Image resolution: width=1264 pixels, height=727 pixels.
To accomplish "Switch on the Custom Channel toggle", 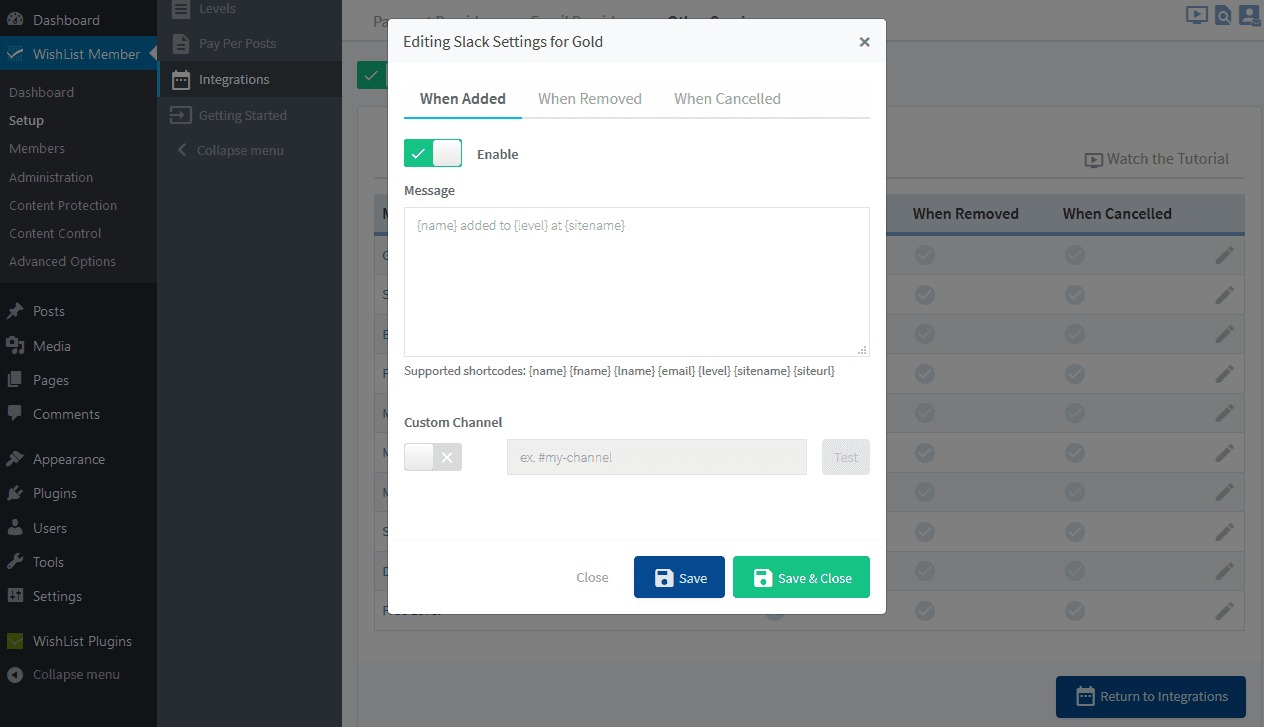I will point(433,457).
